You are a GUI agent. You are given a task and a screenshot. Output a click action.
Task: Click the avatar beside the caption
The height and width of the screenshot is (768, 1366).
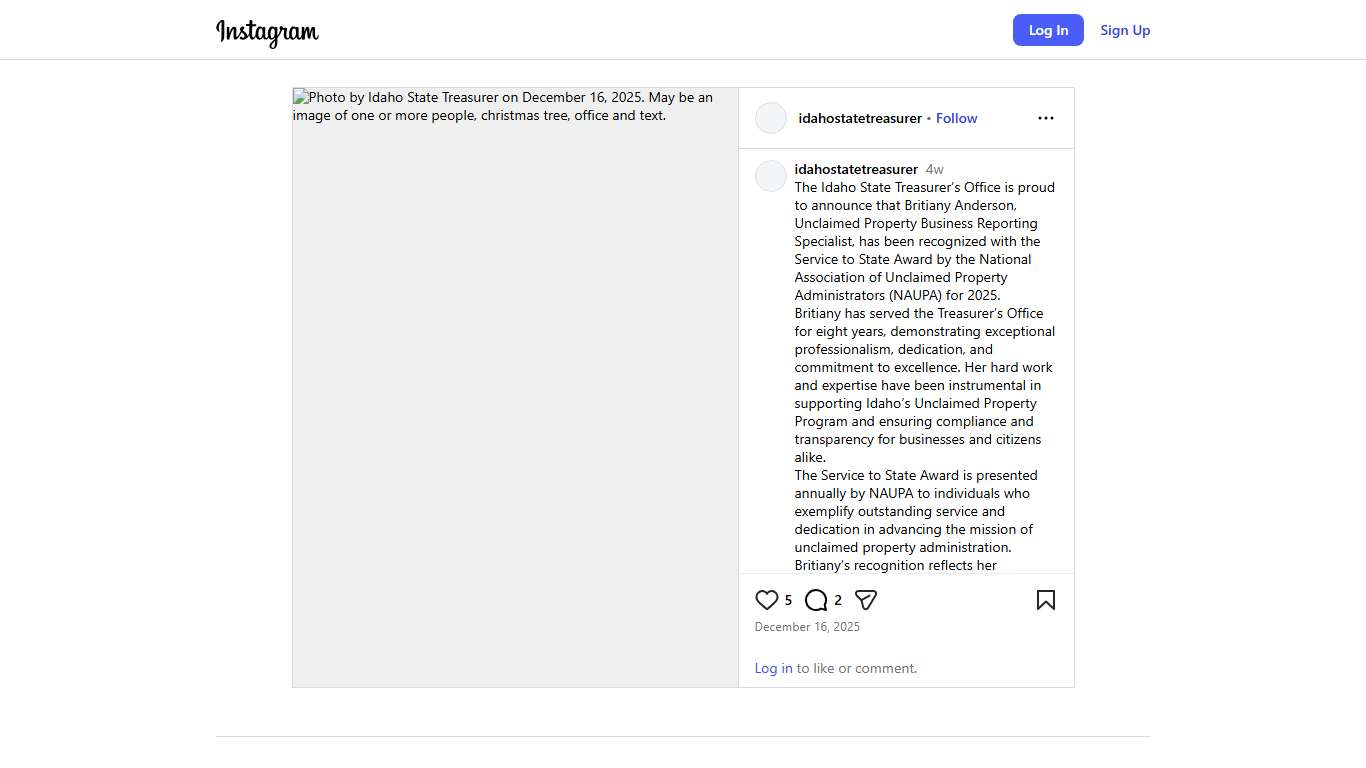(771, 176)
